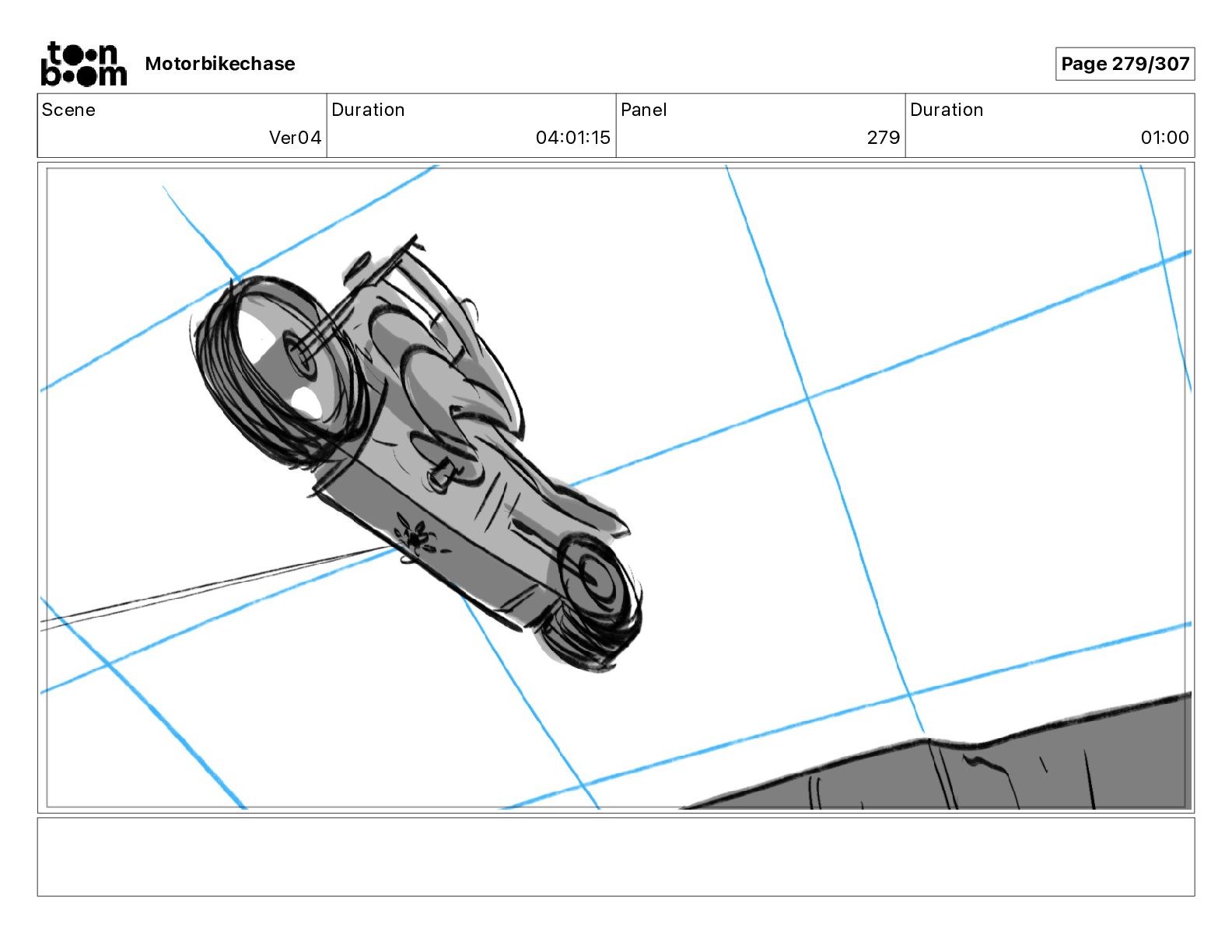Screen dimensions: 1232x952
Task: Select the Motorbikechase project title
Action: pos(220,64)
